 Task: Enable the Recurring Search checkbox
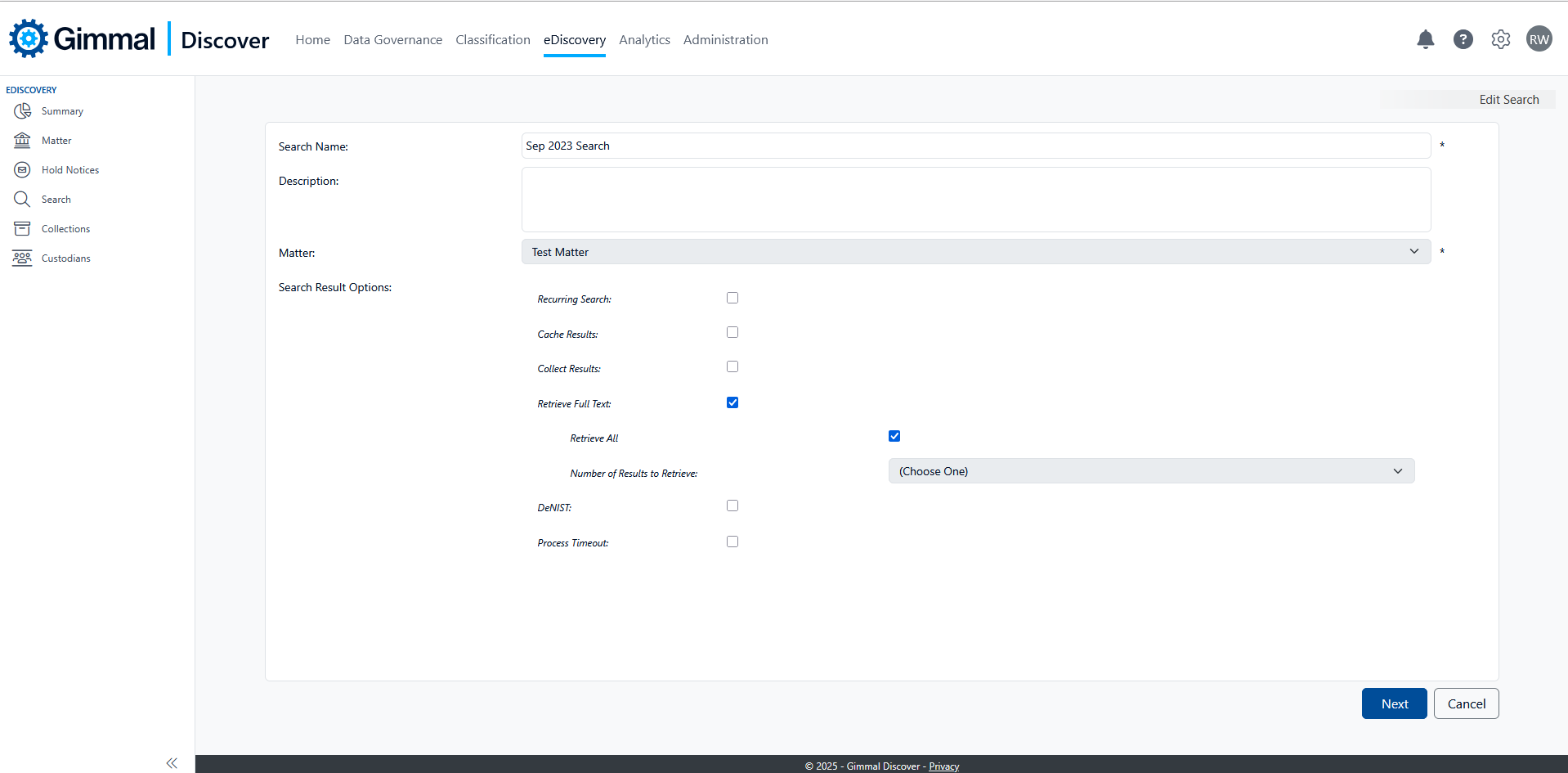click(x=732, y=298)
